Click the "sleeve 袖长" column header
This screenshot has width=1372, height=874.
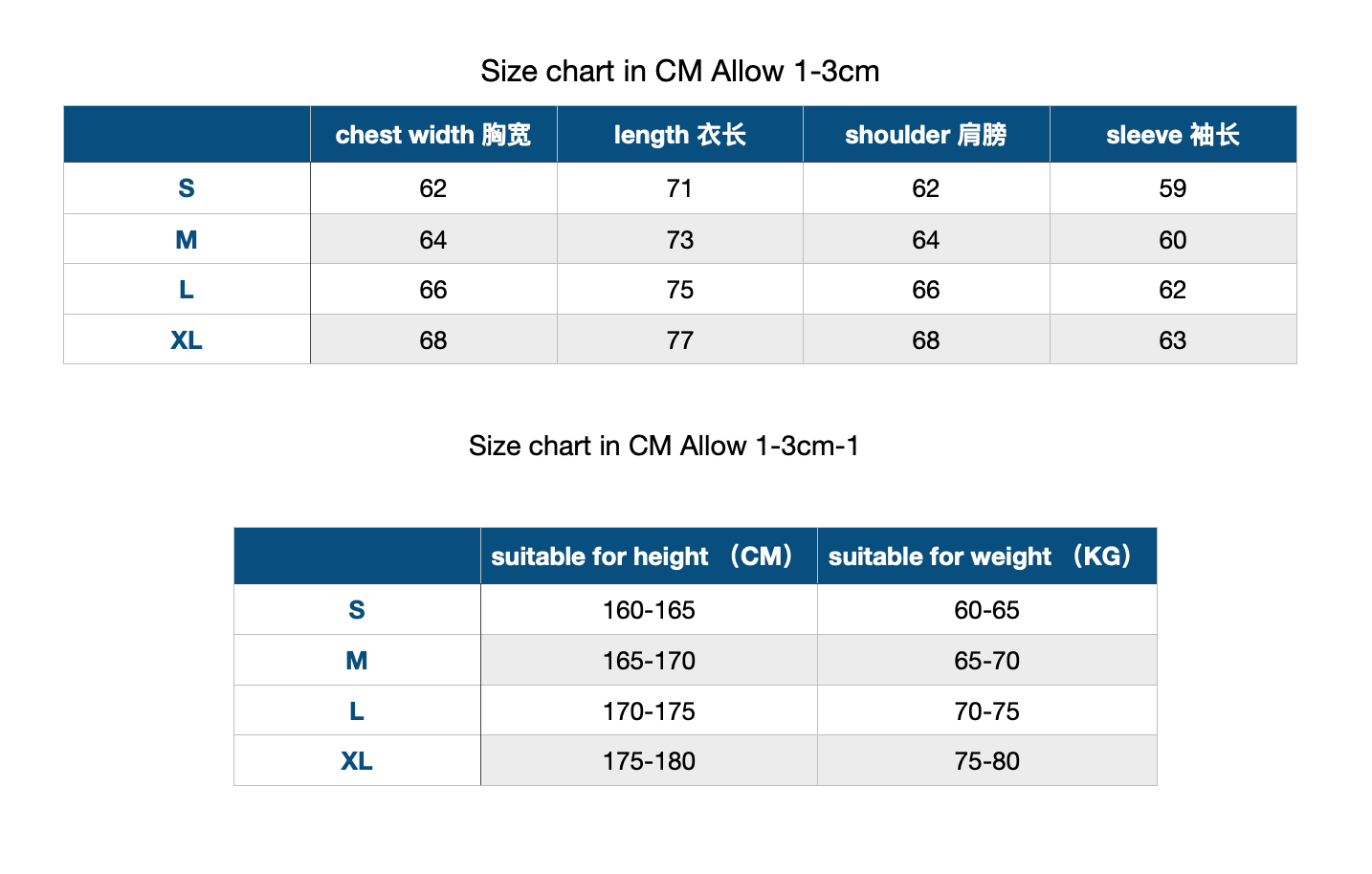coord(1172,135)
